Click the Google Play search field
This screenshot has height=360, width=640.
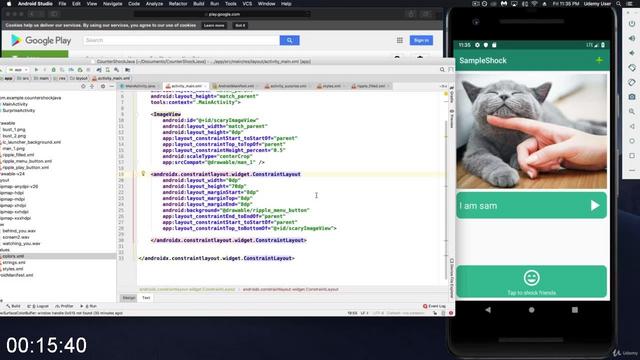182,40
